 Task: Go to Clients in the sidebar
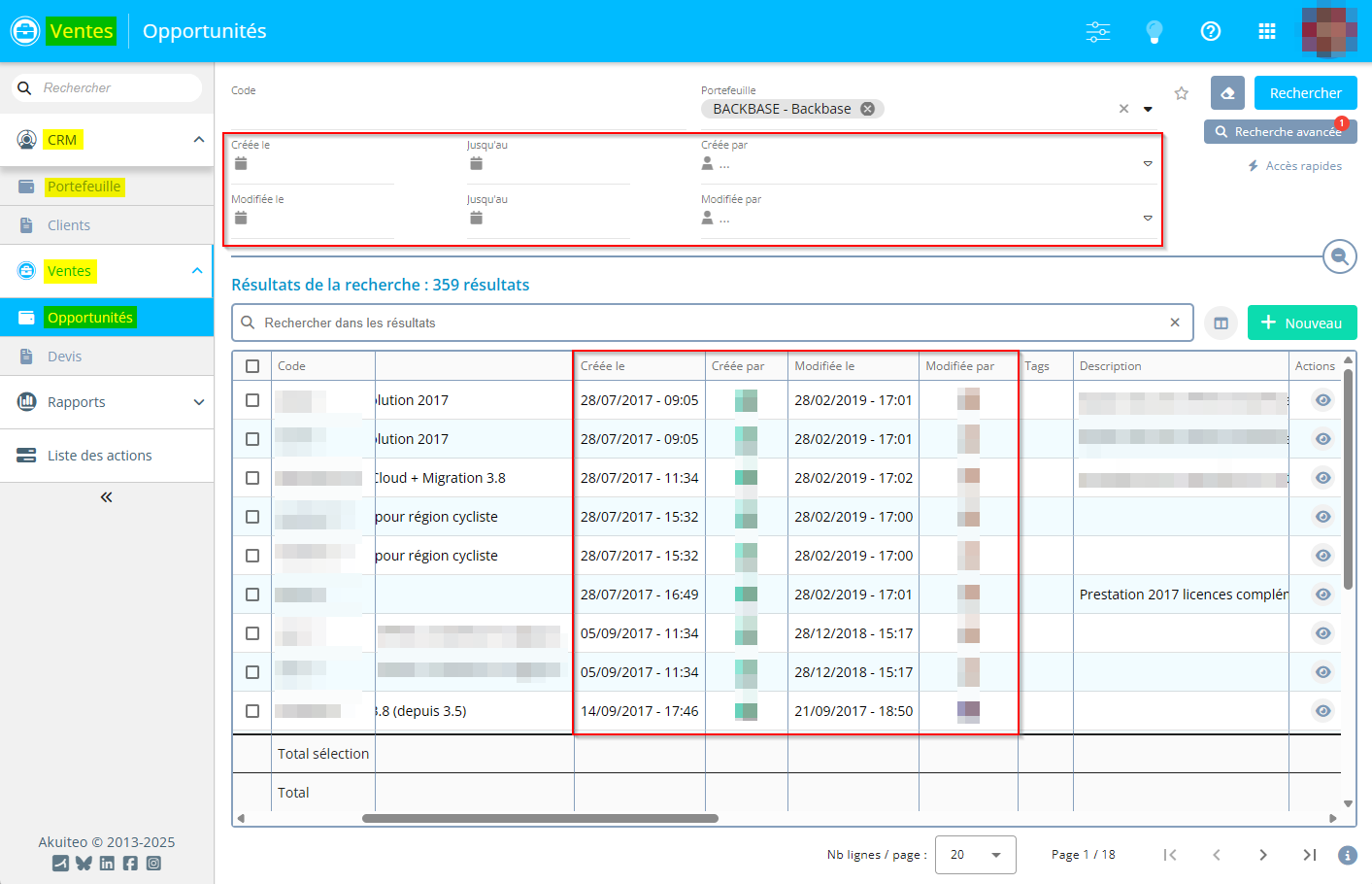point(69,225)
